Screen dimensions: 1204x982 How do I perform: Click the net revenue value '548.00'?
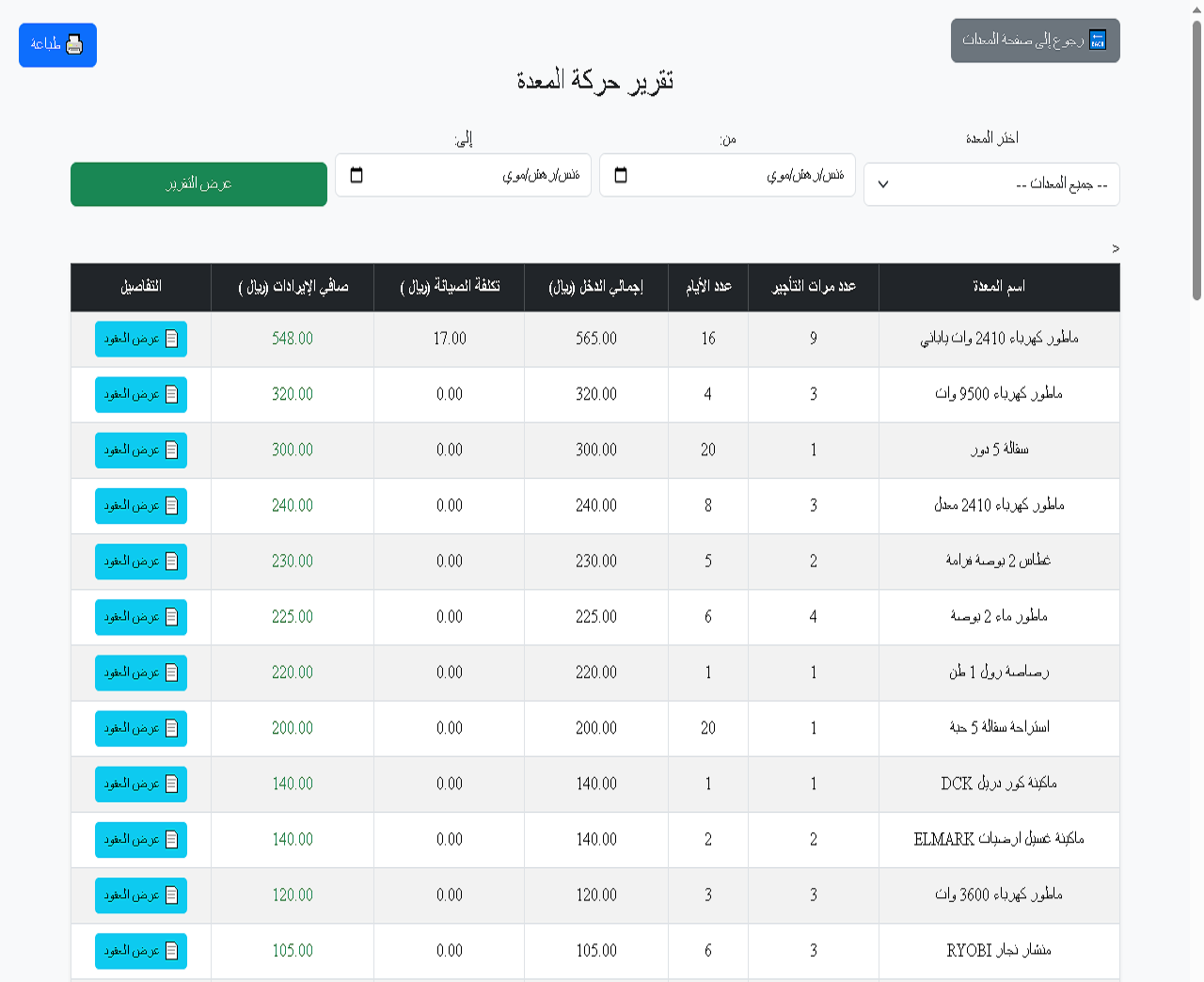(293, 339)
